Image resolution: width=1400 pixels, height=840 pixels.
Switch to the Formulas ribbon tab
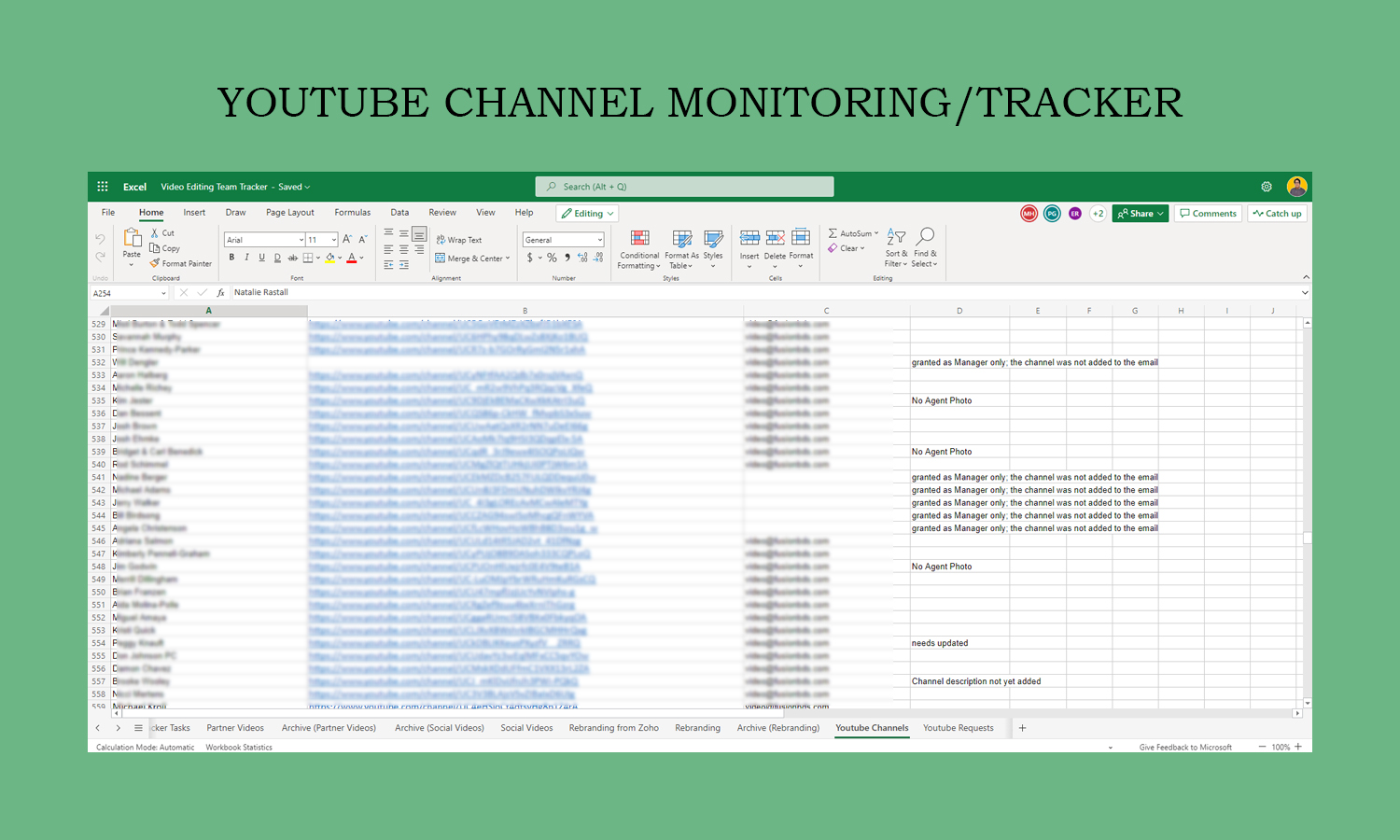tap(353, 213)
